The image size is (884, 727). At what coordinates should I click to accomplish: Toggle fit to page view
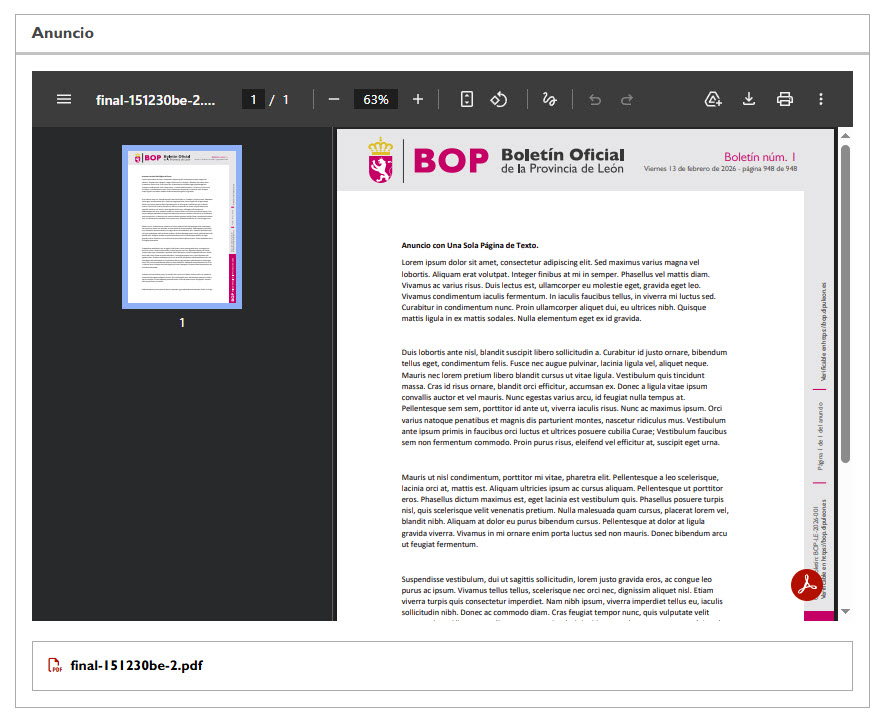tap(466, 99)
